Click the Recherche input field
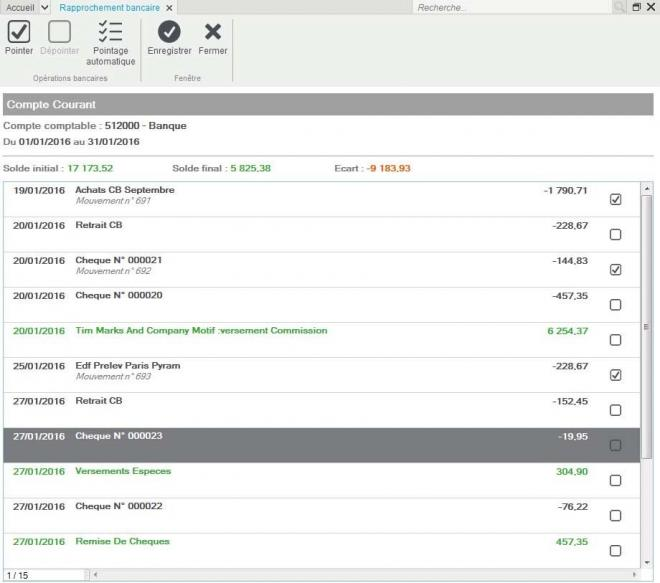660x583 pixels. (511, 7)
